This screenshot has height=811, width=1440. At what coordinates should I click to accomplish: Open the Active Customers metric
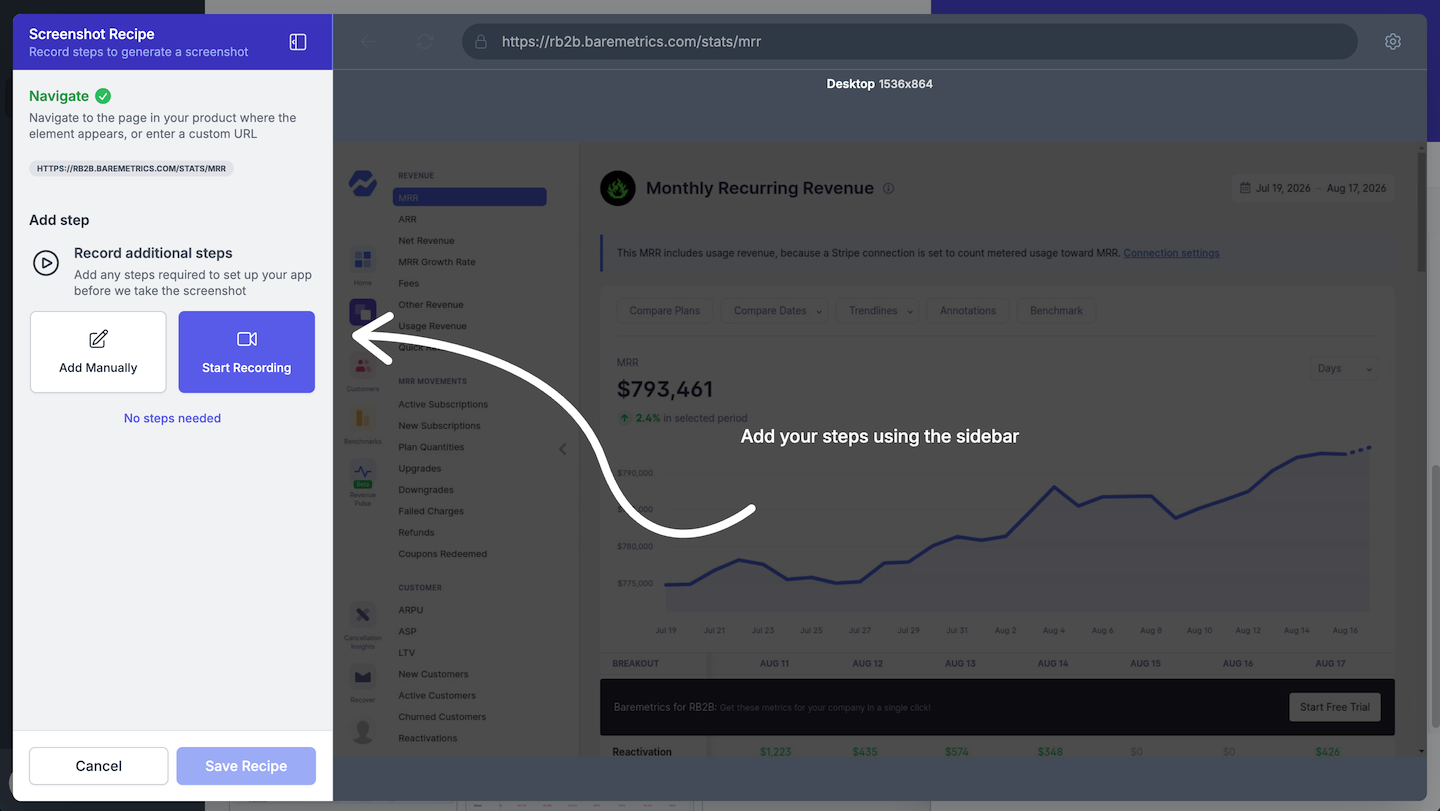[437, 696]
